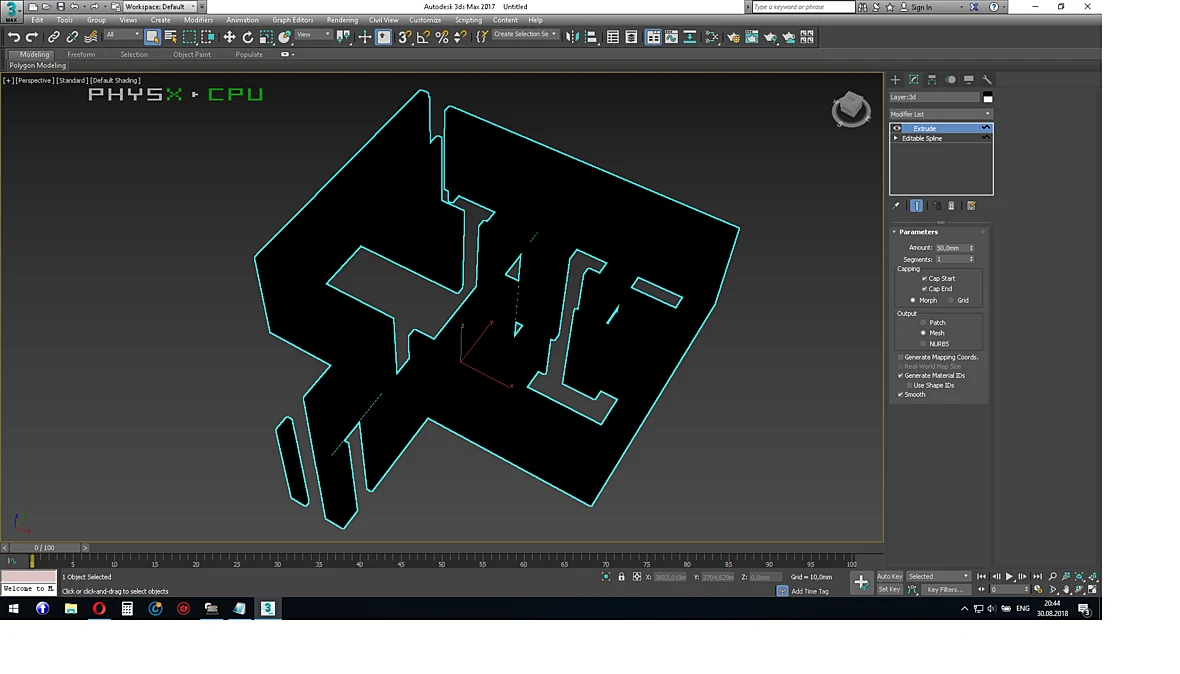
Task: Open the Utilities wrench tab
Action: click(987, 80)
